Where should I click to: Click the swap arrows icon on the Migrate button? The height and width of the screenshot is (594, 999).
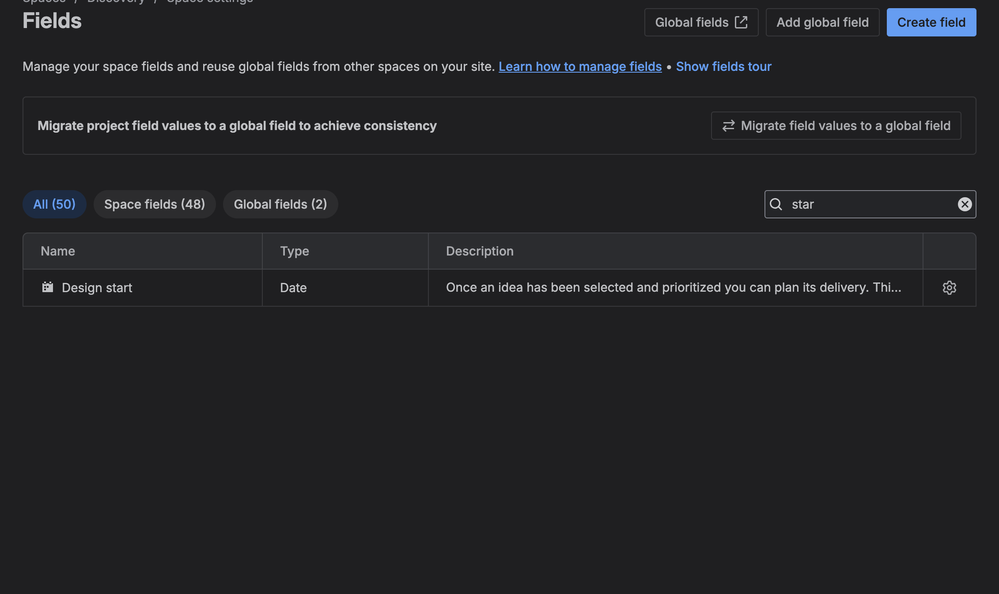[x=728, y=126]
